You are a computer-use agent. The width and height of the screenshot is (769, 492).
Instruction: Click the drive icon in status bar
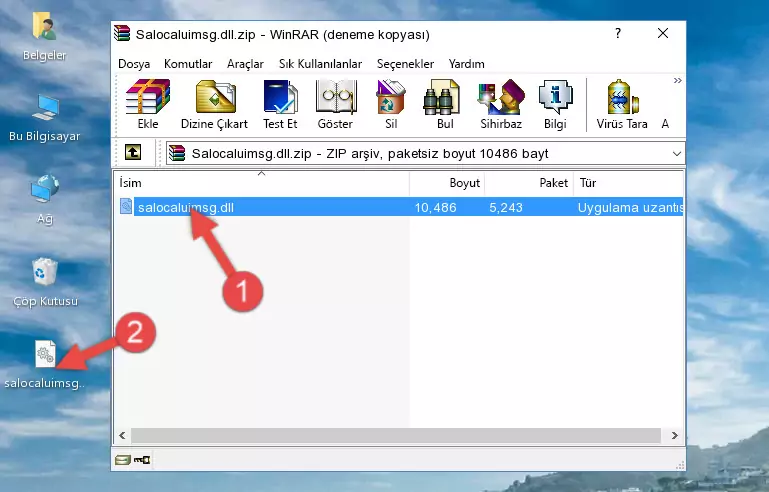(123, 460)
